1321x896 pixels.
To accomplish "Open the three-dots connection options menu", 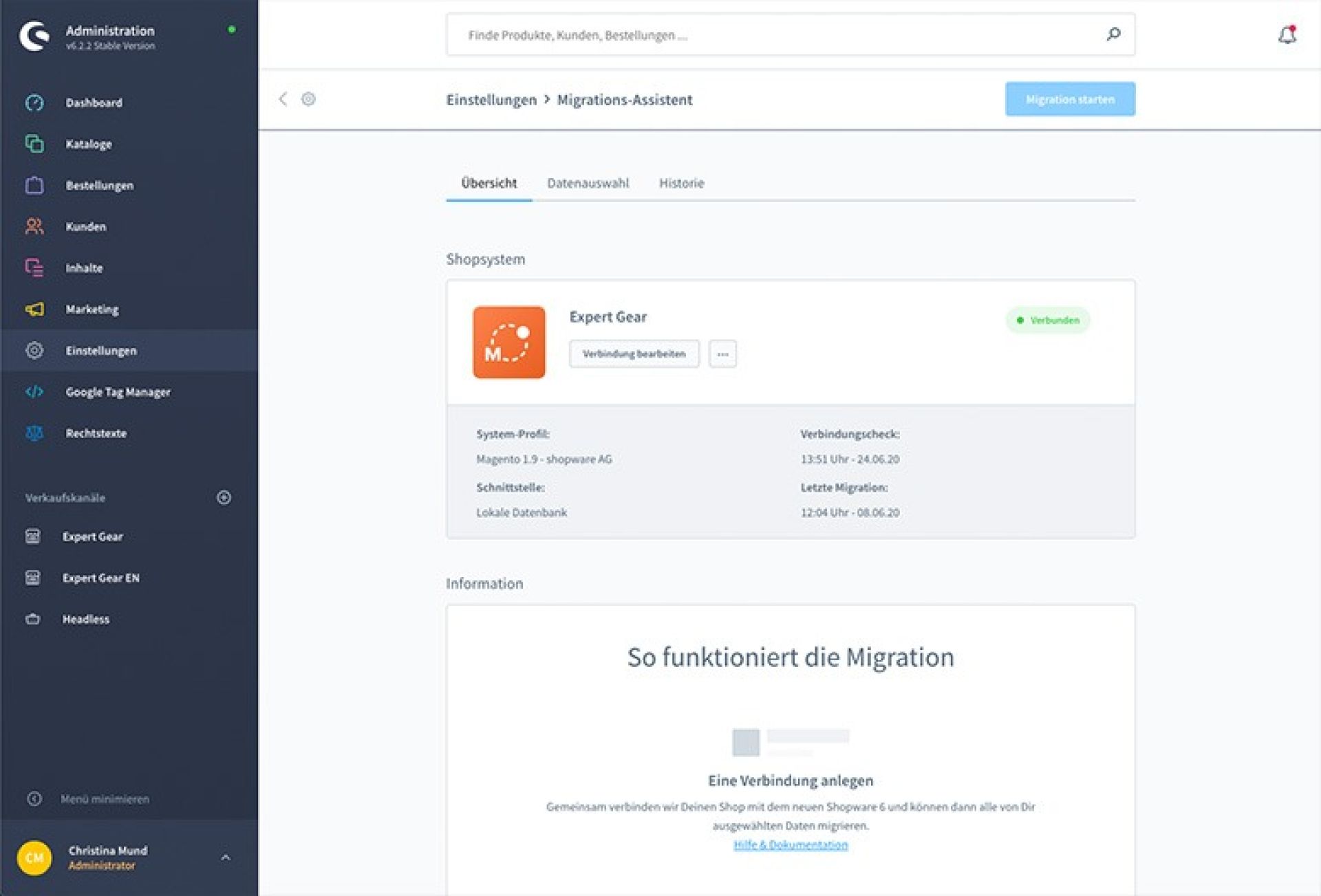I will (722, 354).
